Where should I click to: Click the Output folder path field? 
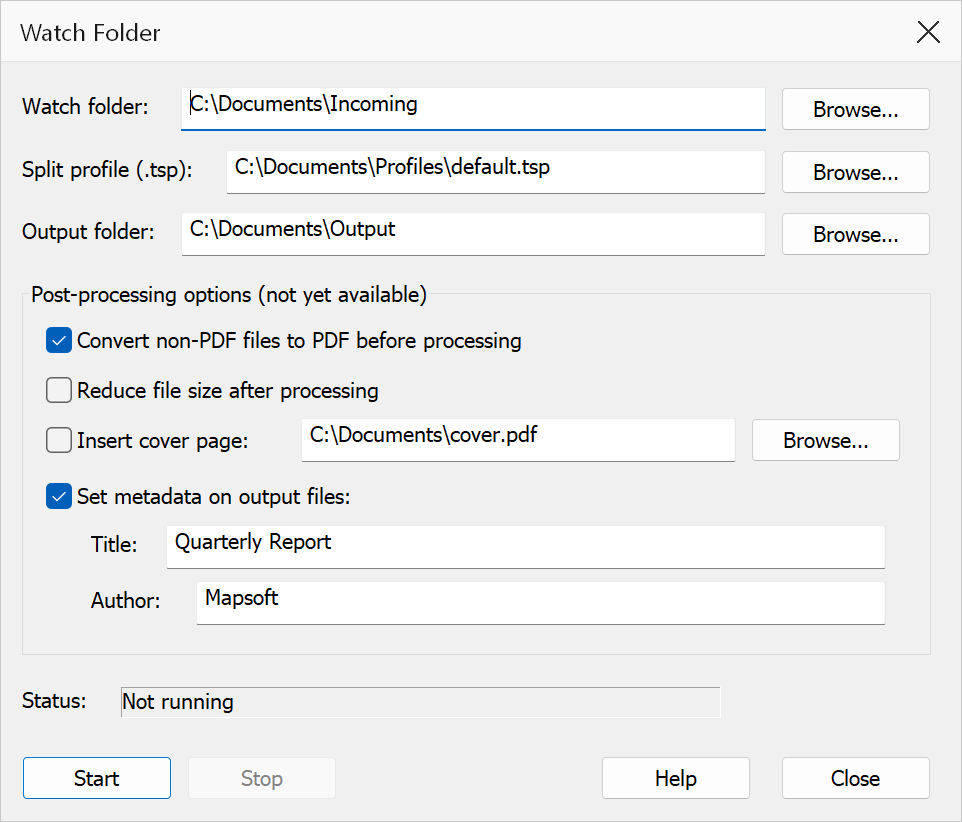tap(473, 234)
